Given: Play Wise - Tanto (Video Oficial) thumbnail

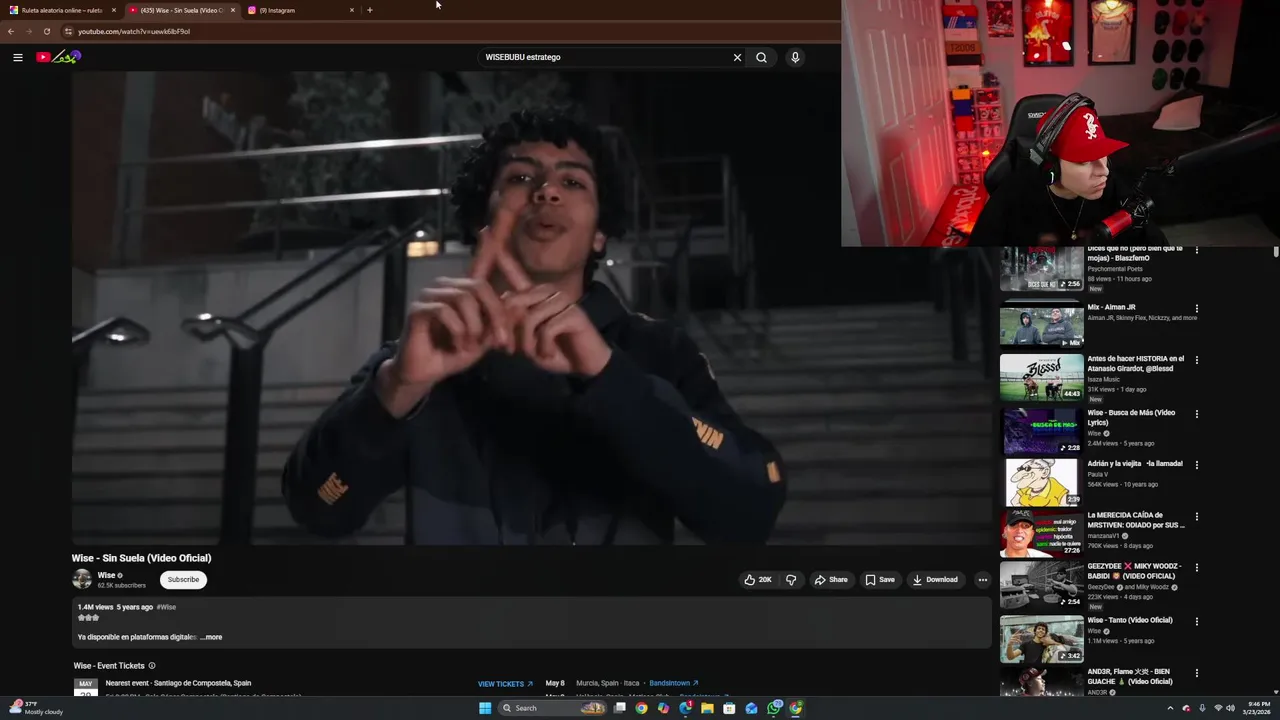Looking at the screenshot, I should point(1041,638).
